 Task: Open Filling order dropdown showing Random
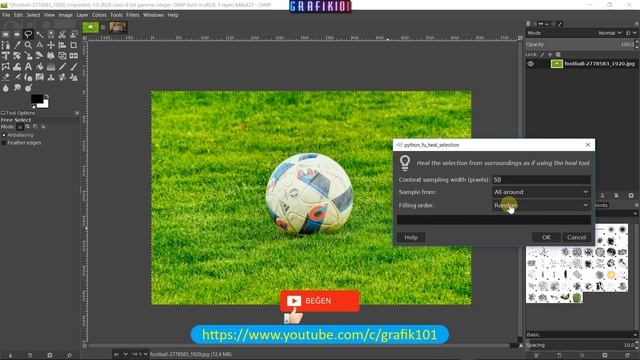pyautogui.click(x=541, y=205)
